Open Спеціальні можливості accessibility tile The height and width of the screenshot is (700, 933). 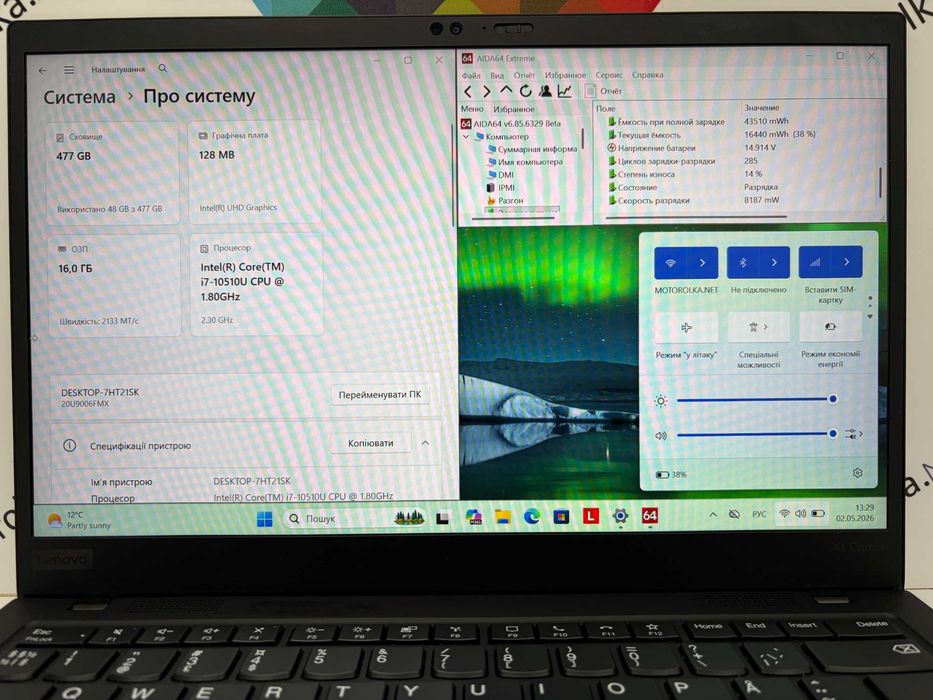[x=759, y=327]
